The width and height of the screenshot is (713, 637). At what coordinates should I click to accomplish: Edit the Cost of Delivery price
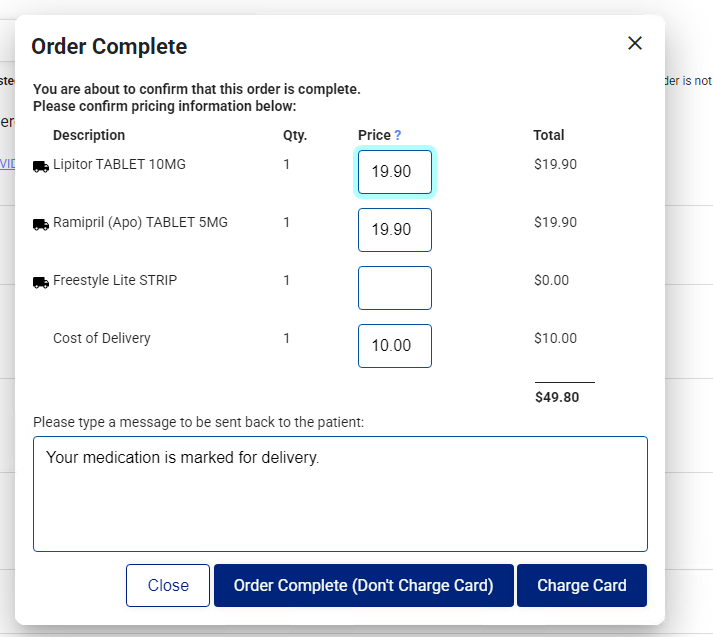[x=395, y=346]
